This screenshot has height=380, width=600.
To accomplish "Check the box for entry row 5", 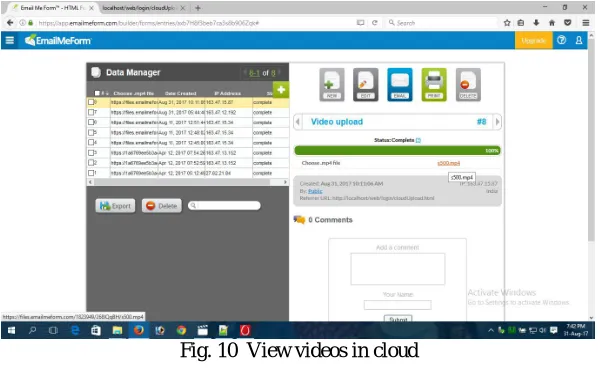I will (91, 132).
